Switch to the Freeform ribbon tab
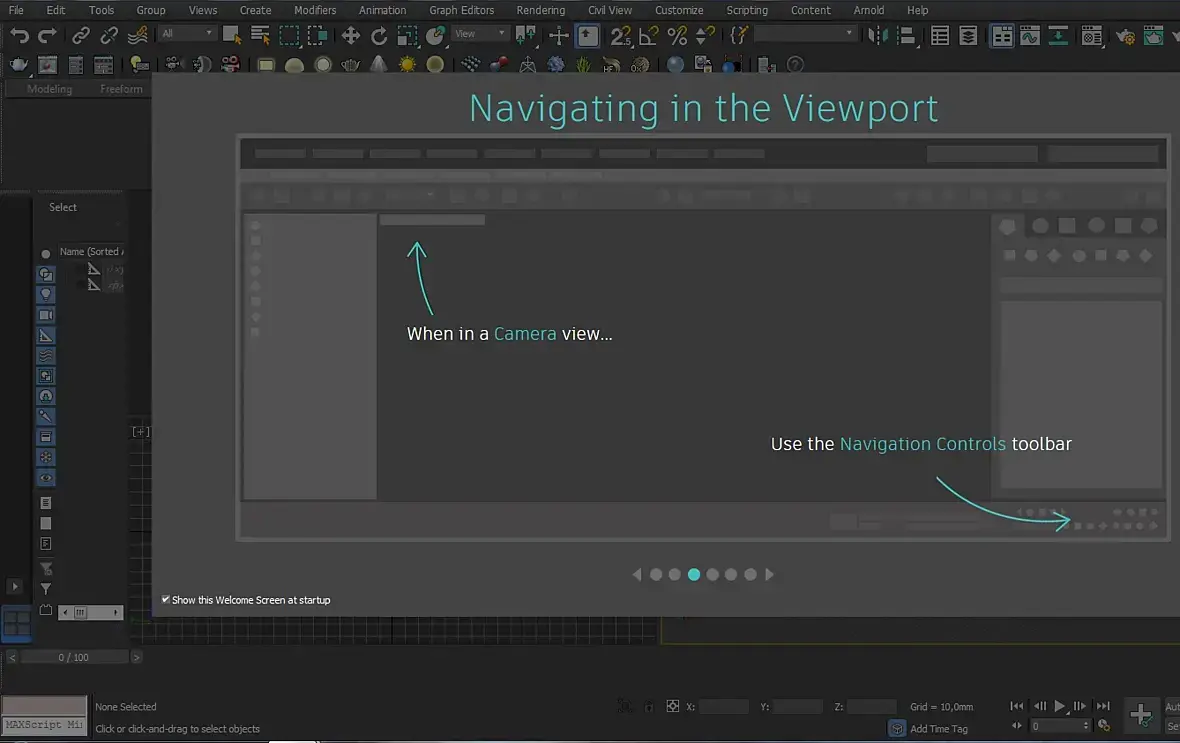Image resolution: width=1180 pixels, height=743 pixels. pos(121,89)
